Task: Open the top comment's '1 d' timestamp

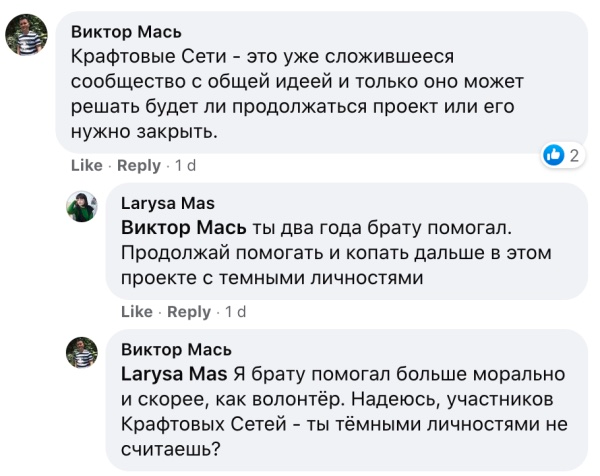Action: coord(186,165)
